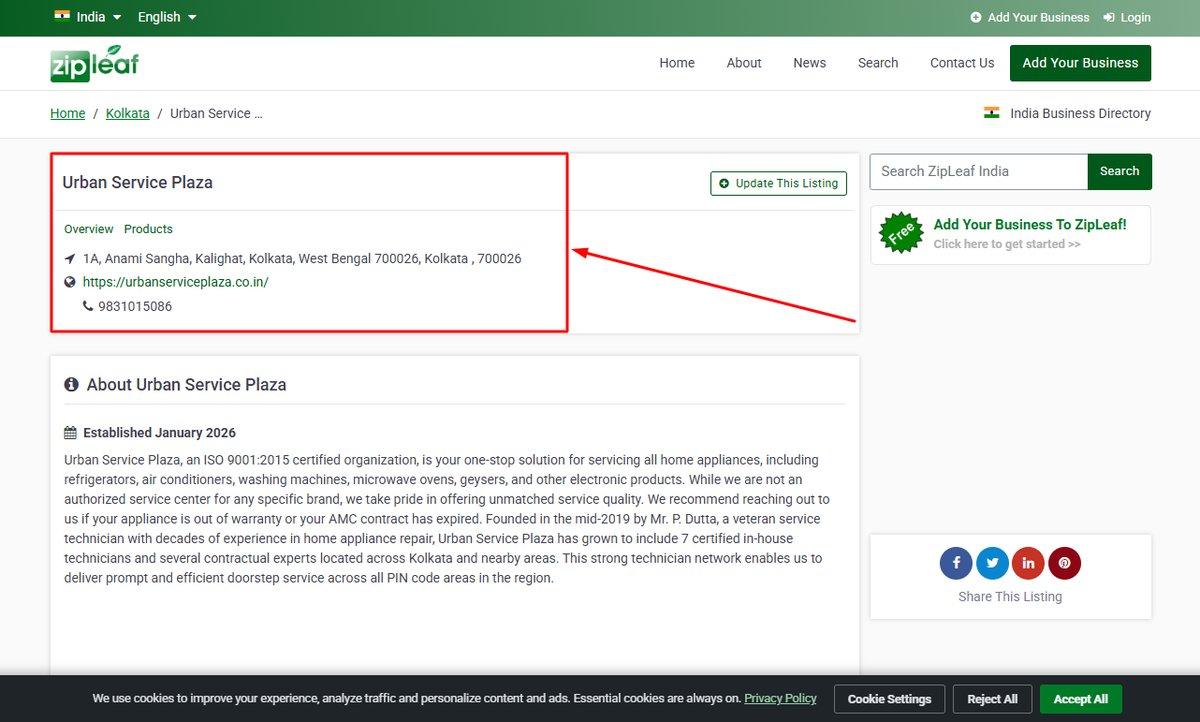Open the India country dropdown
This screenshot has height=722, width=1200.
pos(88,17)
